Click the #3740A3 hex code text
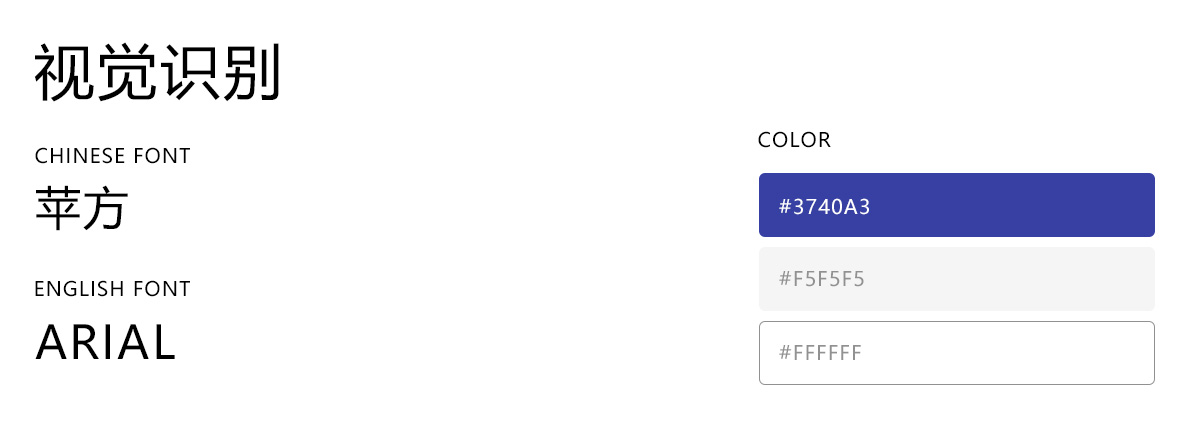The width and height of the screenshot is (1200, 439). [x=825, y=206]
